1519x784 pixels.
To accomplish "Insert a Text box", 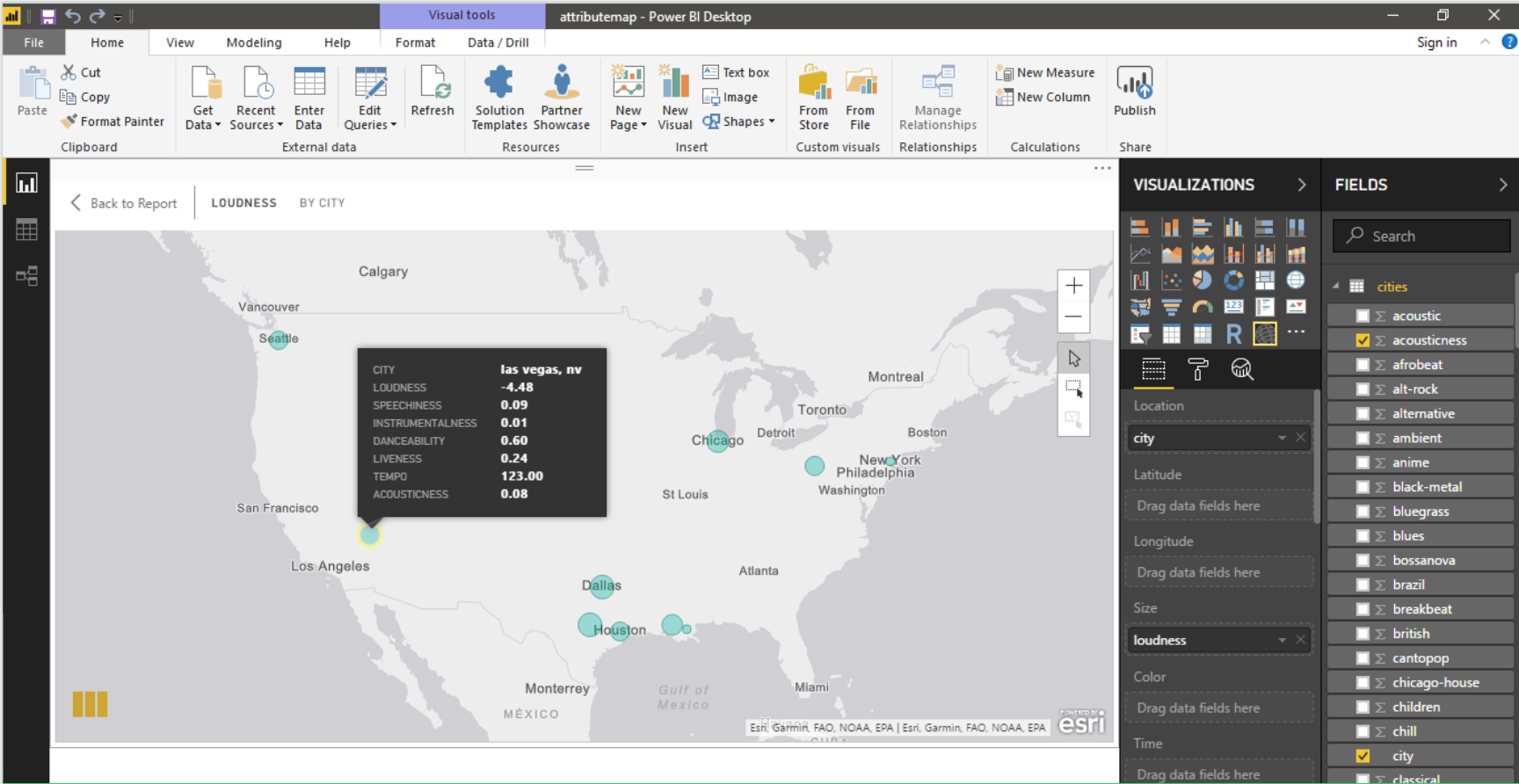I will [736, 73].
